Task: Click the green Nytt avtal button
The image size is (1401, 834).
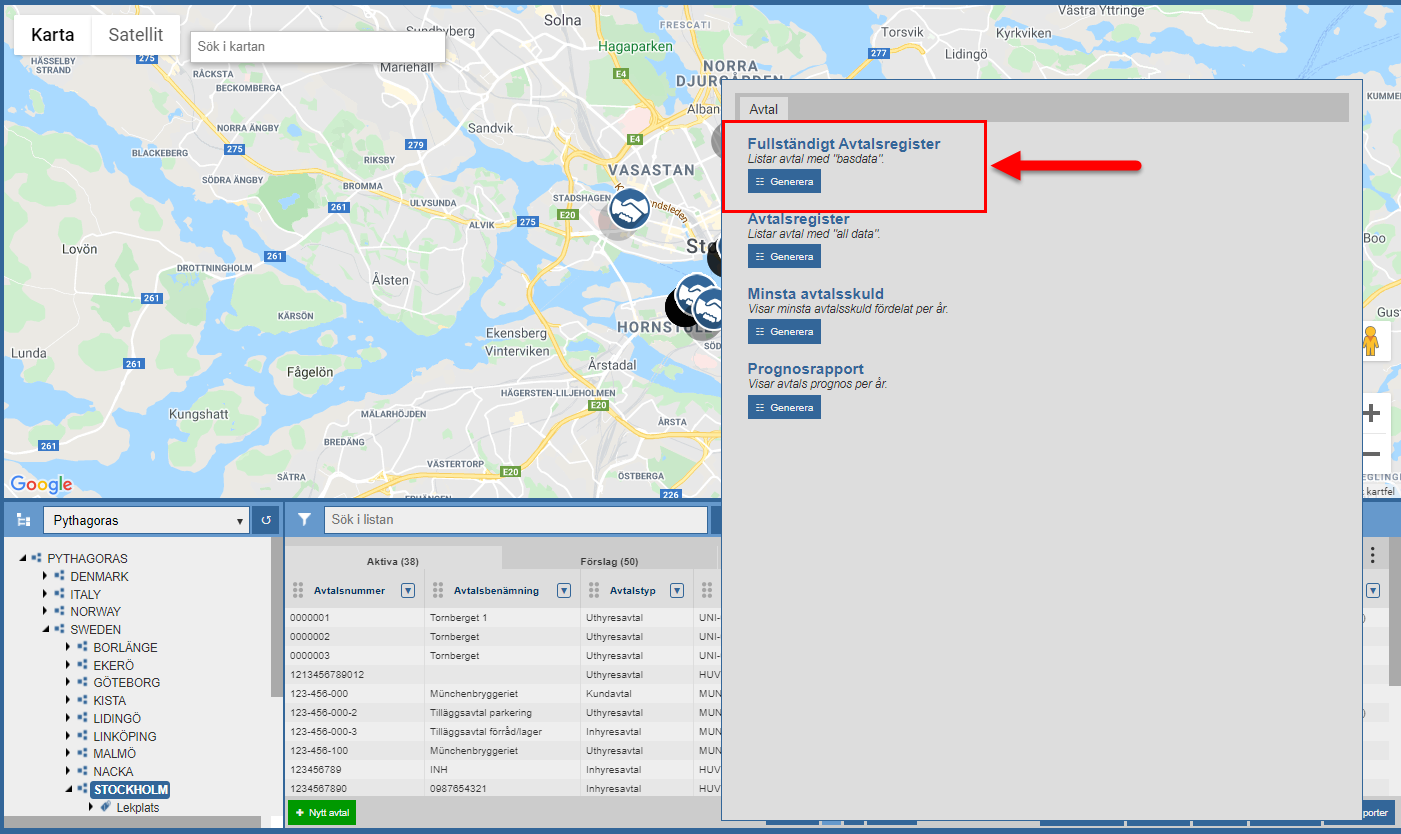Action: coord(322,813)
